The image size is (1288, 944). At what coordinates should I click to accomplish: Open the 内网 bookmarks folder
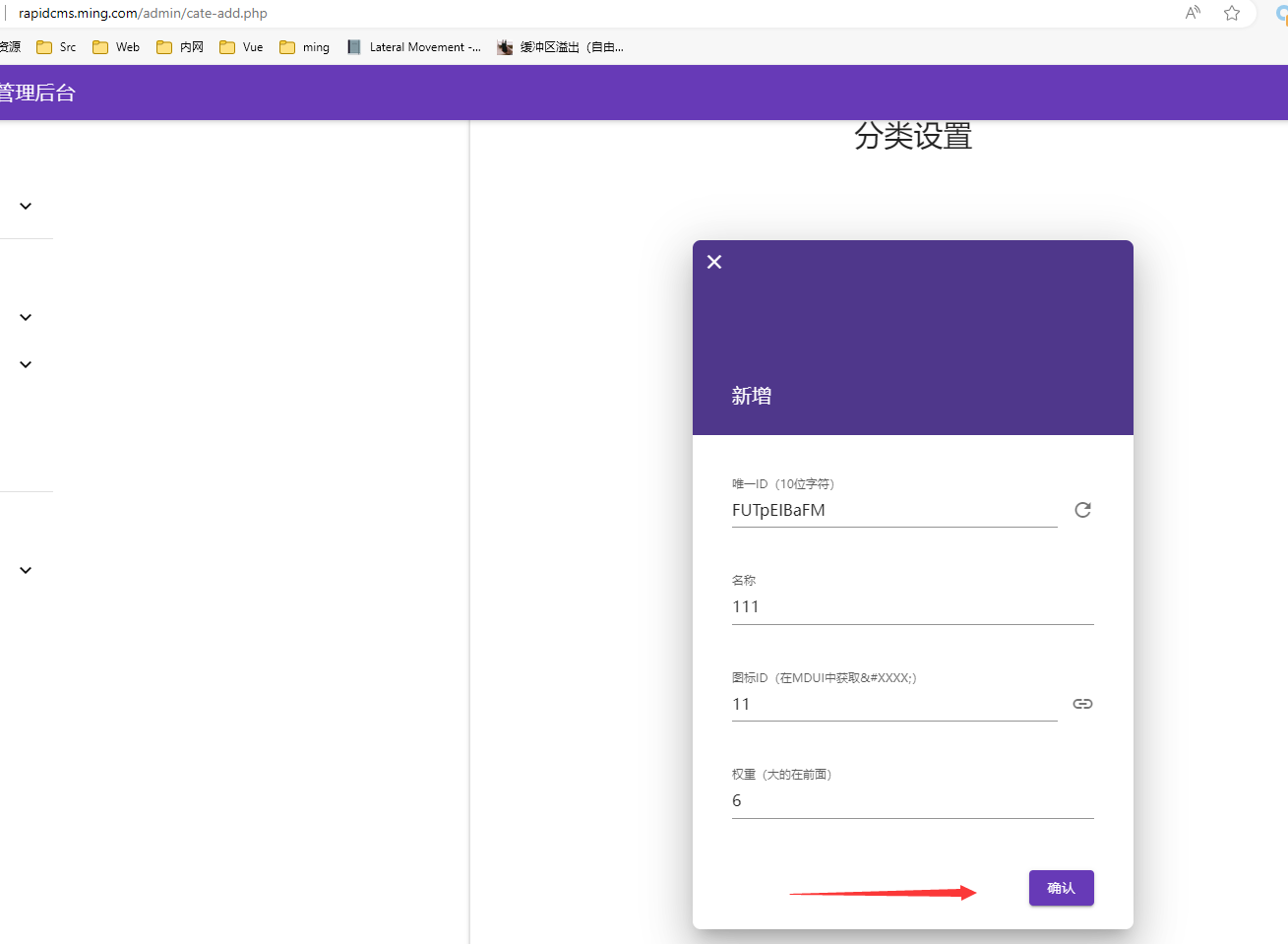(178, 46)
